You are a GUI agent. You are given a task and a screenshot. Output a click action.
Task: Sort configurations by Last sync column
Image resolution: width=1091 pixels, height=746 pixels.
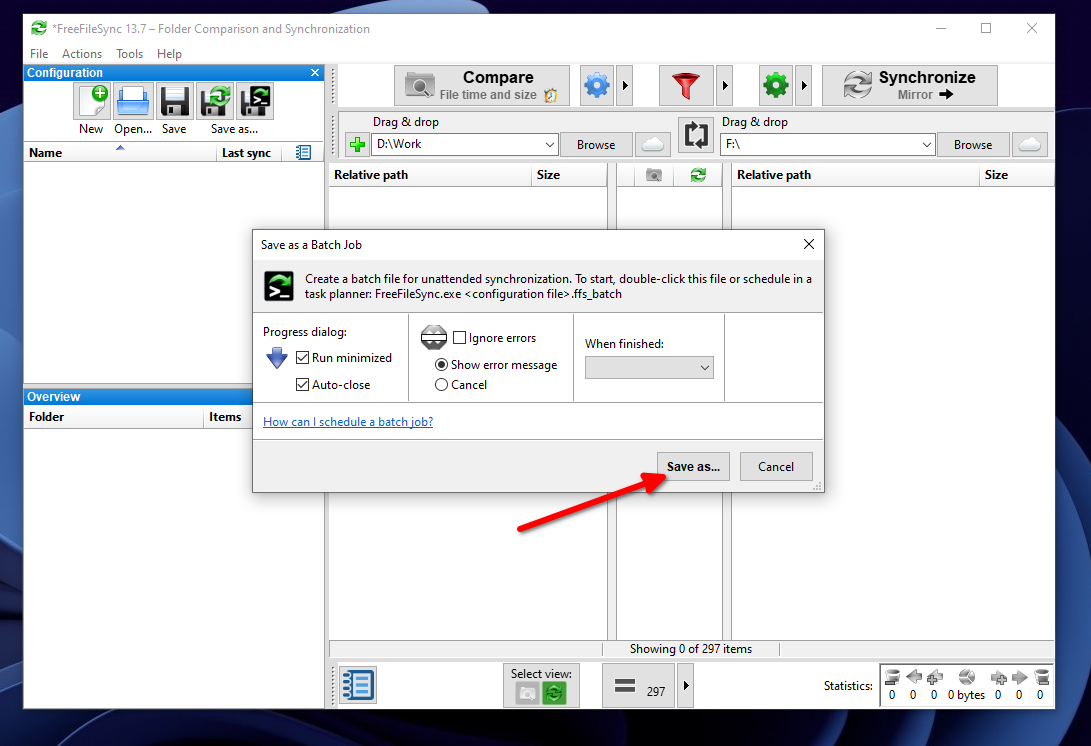coord(249,152)
